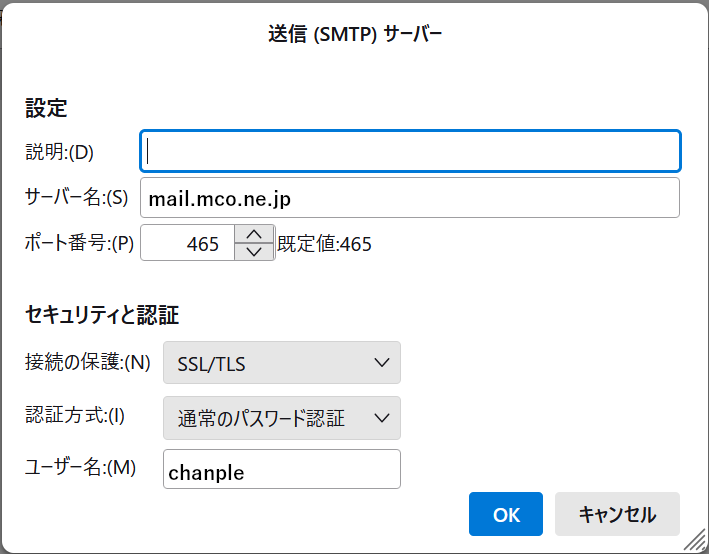Click the chevron beside 通常のパスワード認証
The image size is (709, 554).
pos(382,418)
